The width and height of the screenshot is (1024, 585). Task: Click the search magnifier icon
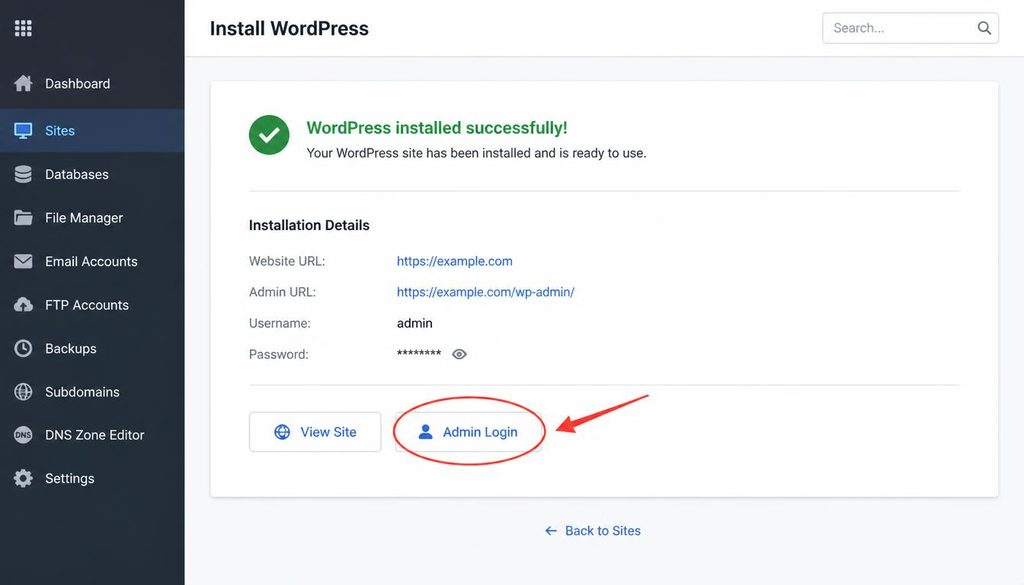click(984, 28)
